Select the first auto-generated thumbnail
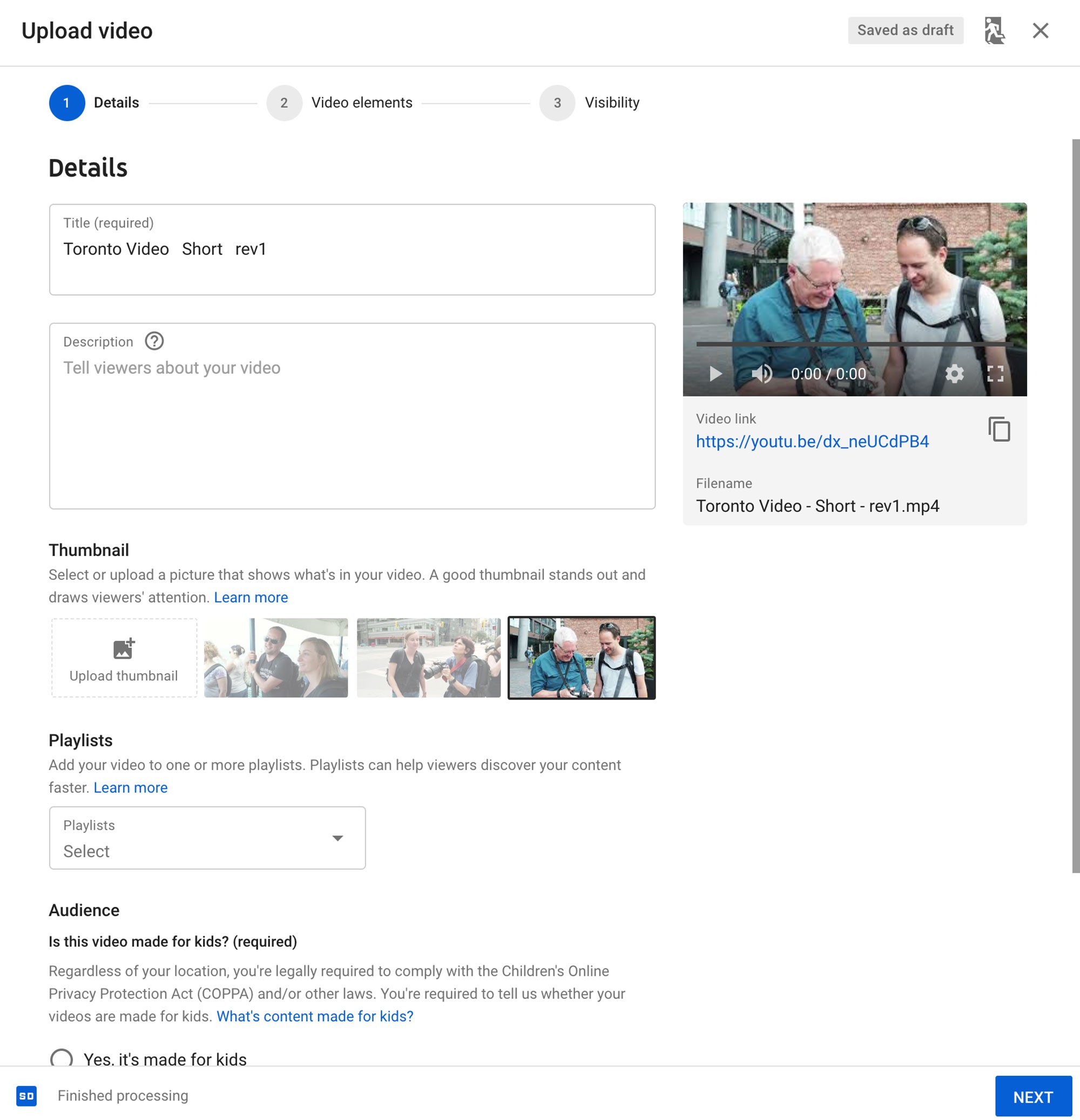The image size is (1080, 1120). click(276, 658)
